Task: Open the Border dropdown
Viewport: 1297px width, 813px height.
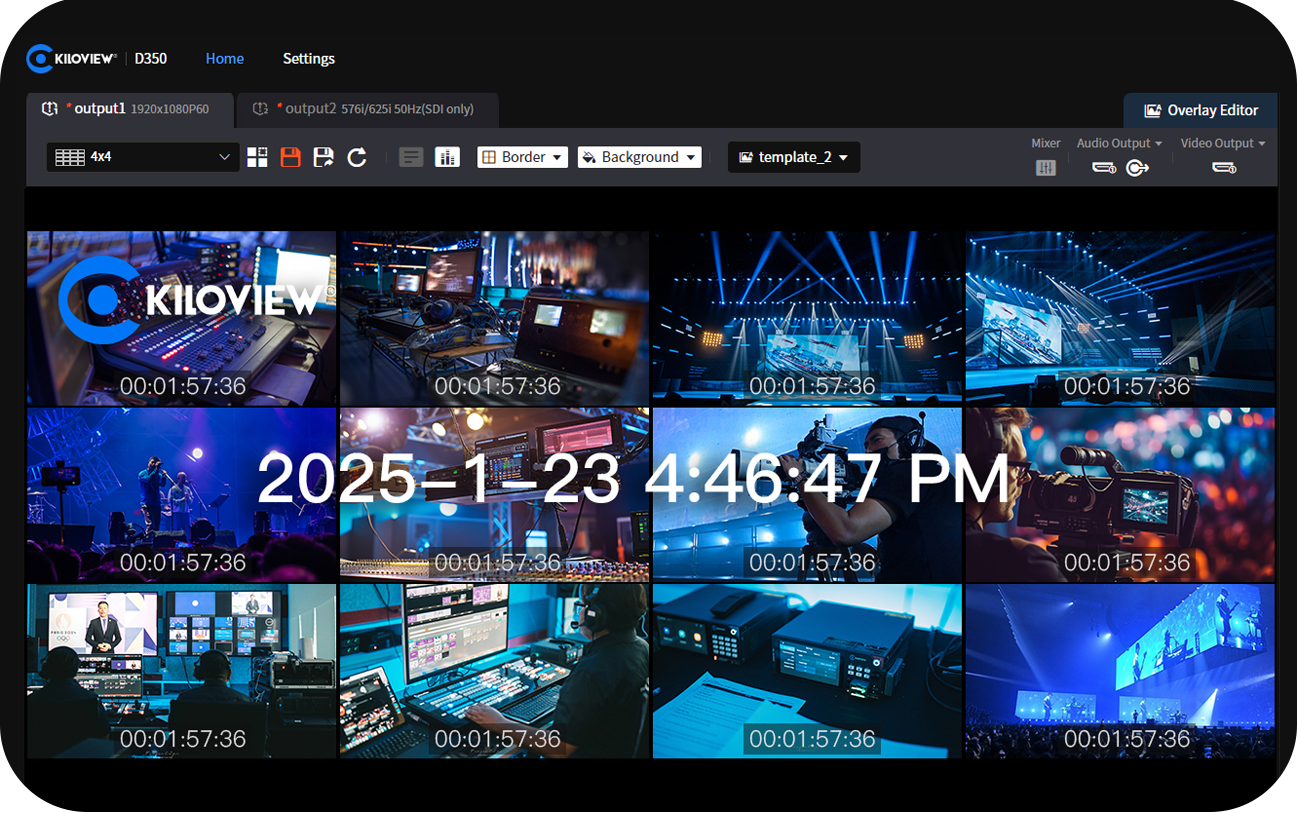Action: (x=522, y=157)
